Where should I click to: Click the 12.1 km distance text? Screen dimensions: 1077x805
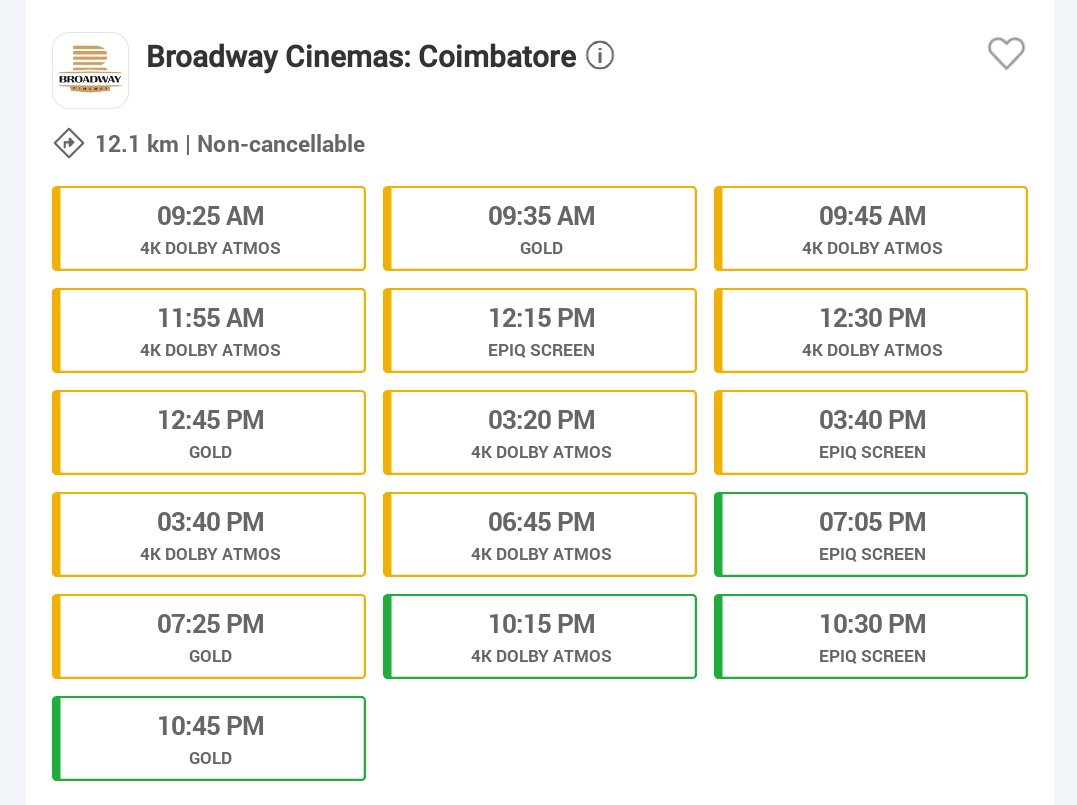[137, 144]
